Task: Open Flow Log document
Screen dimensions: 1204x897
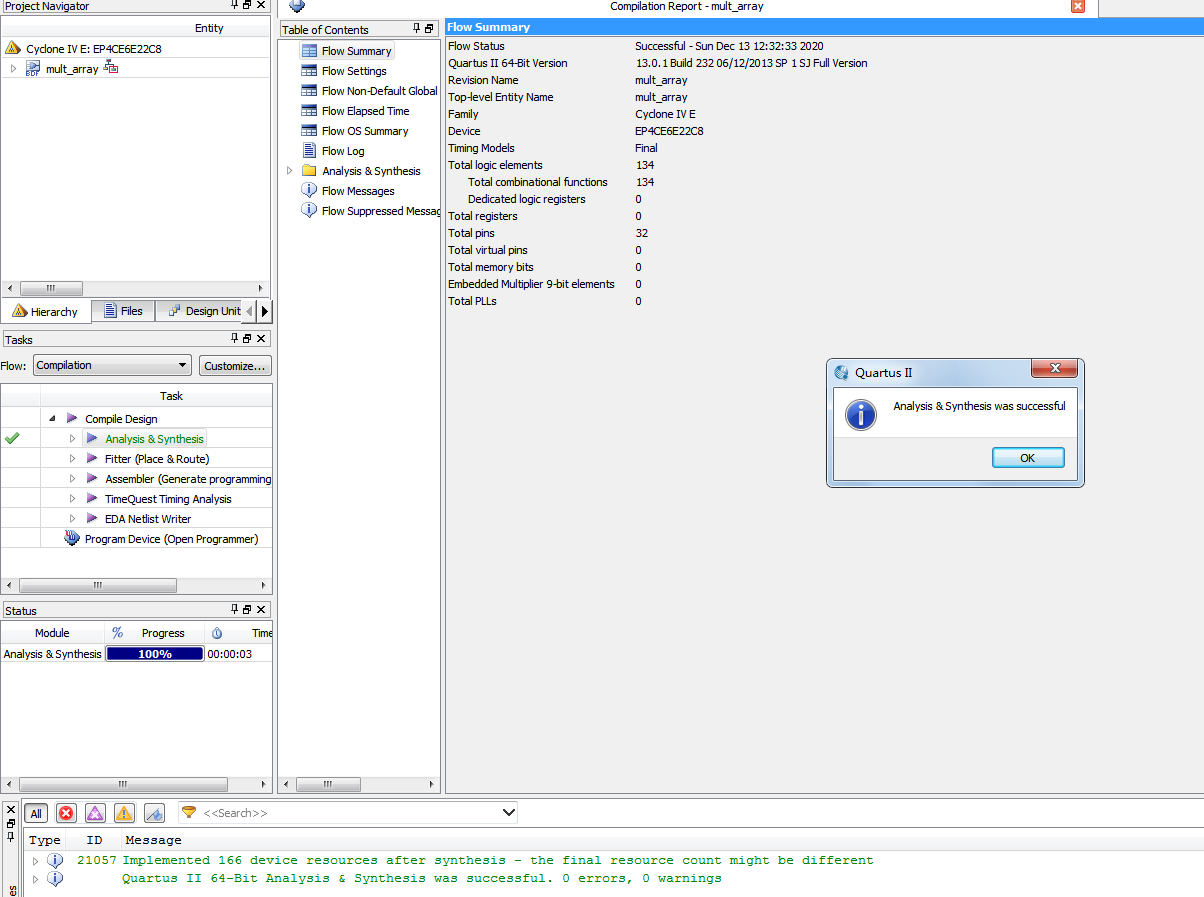Action: coord(343,151)
